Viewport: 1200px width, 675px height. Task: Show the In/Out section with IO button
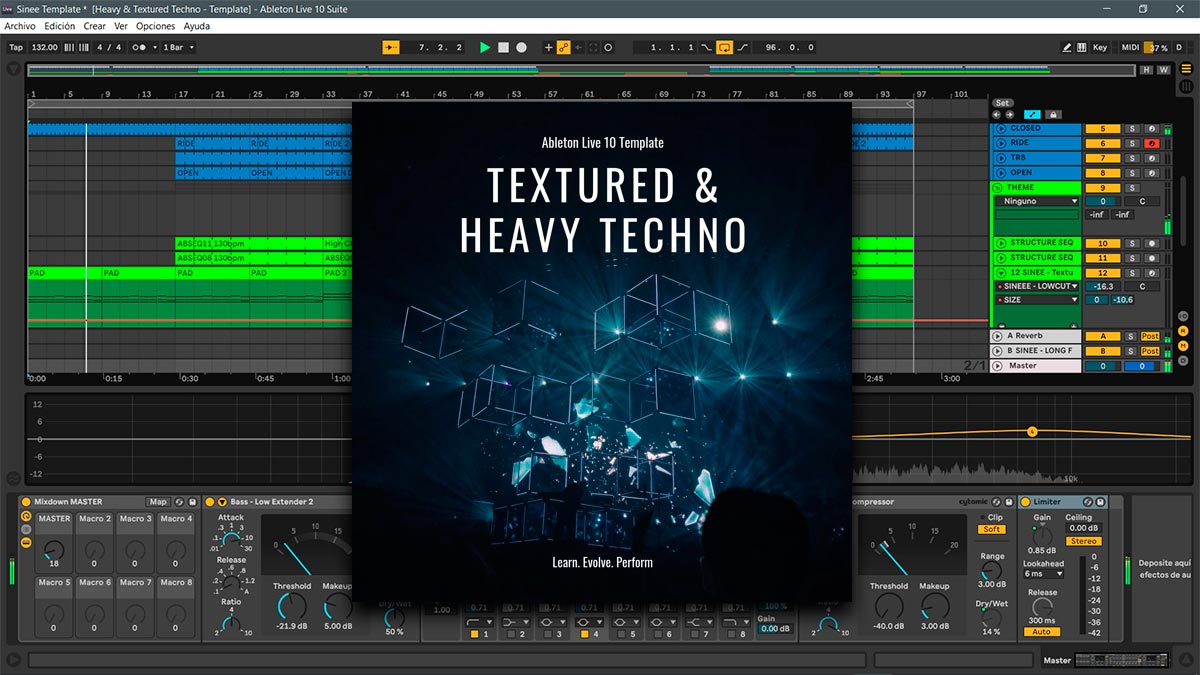pos(1183,316)
